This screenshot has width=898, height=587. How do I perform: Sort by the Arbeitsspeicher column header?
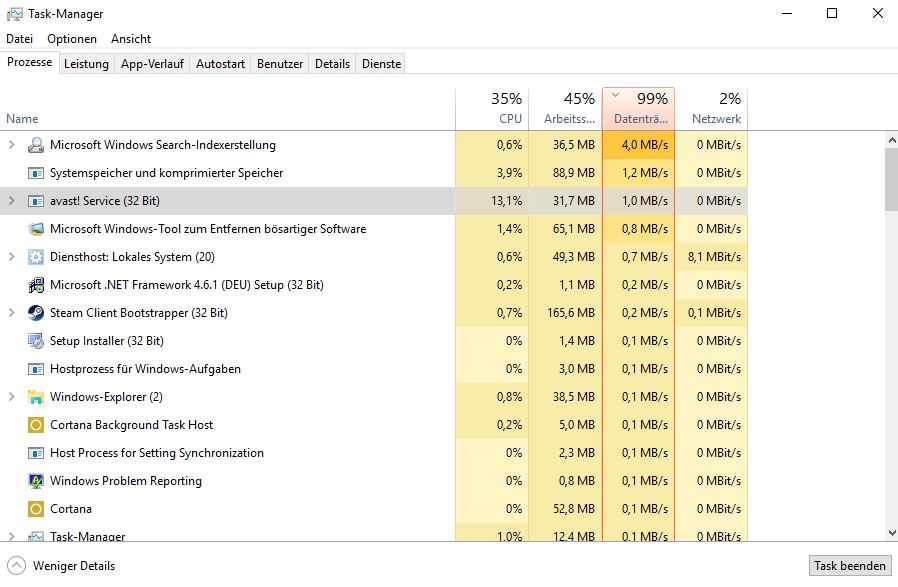click(x=565, y=109)
